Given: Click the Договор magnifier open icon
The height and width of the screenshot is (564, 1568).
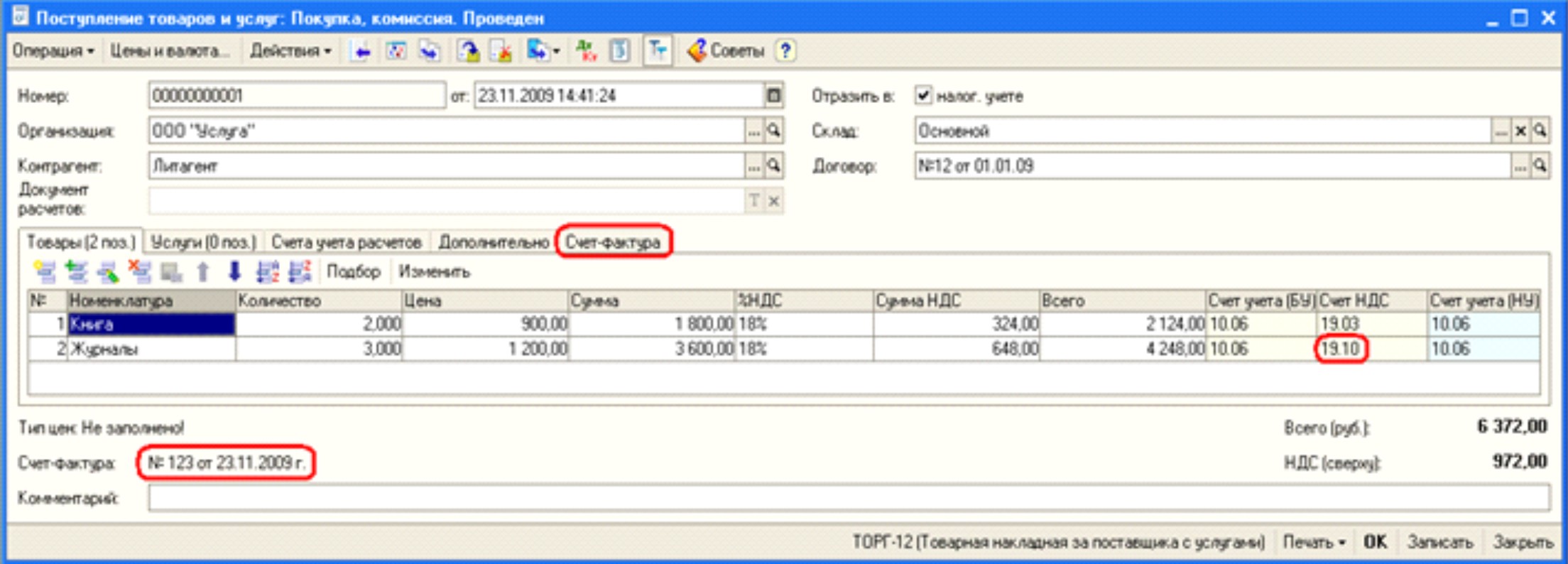Looking at the screenshot, I should (x=1540, y=166).
